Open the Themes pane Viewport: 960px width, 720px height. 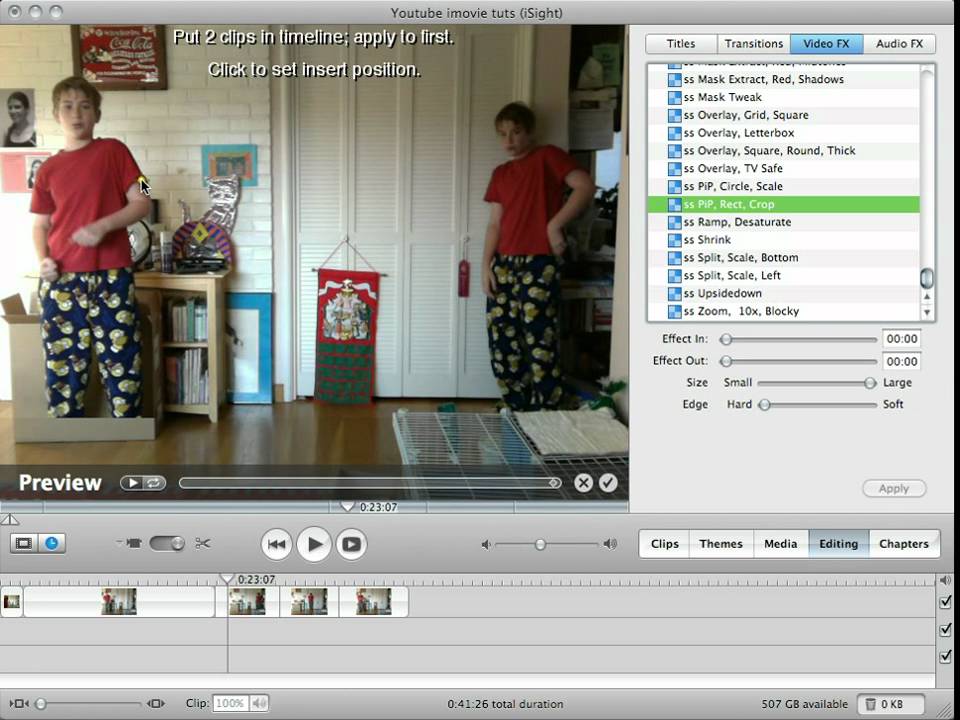coord(721,544)
